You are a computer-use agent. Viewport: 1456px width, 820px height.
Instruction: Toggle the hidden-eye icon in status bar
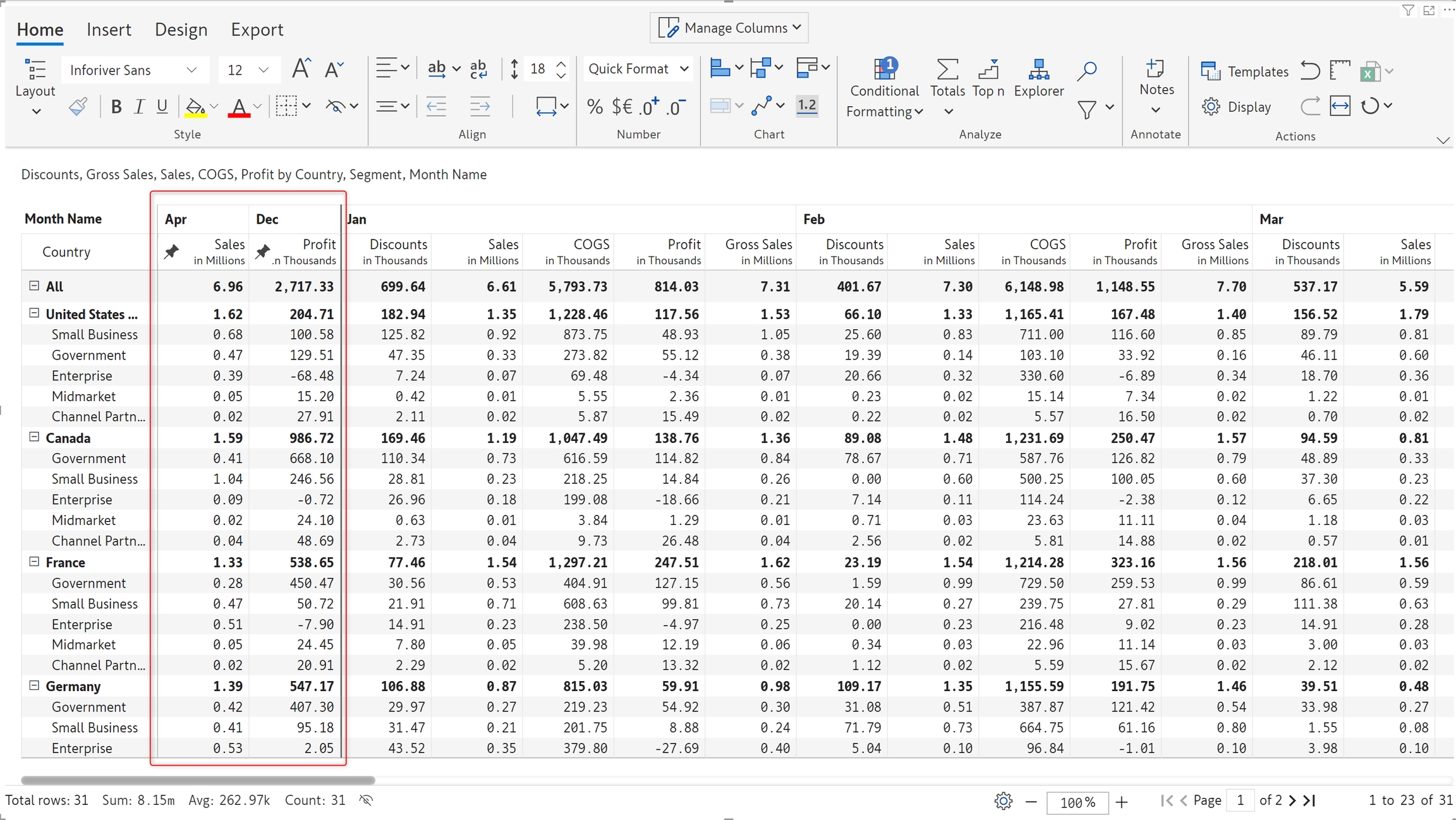tap(366, 800)
